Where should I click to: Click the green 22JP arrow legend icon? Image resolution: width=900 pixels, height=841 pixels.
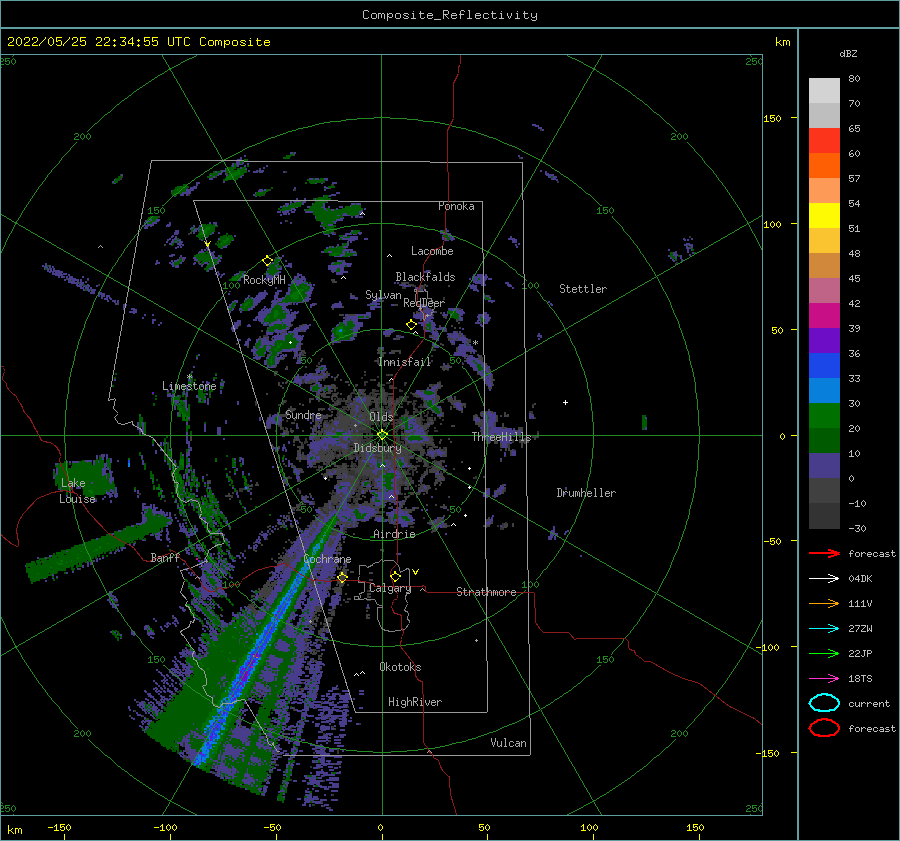(824, 653)
